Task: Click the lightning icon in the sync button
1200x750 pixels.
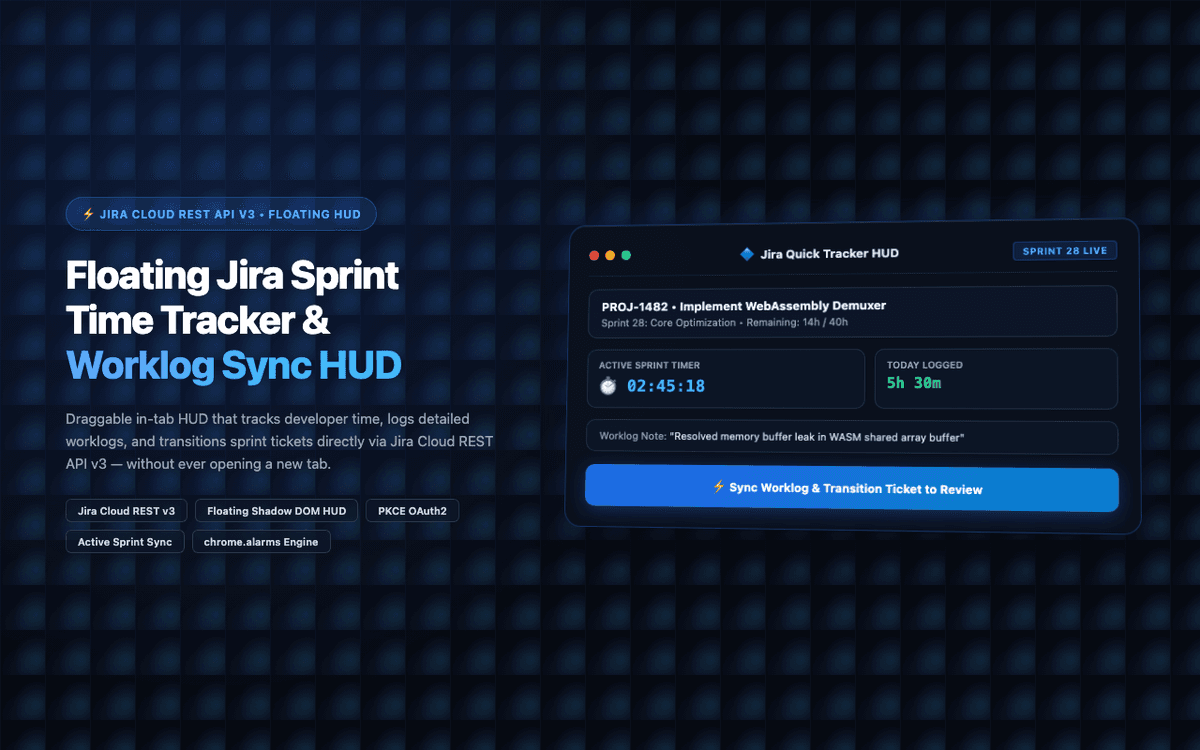Action: [718, 487]
